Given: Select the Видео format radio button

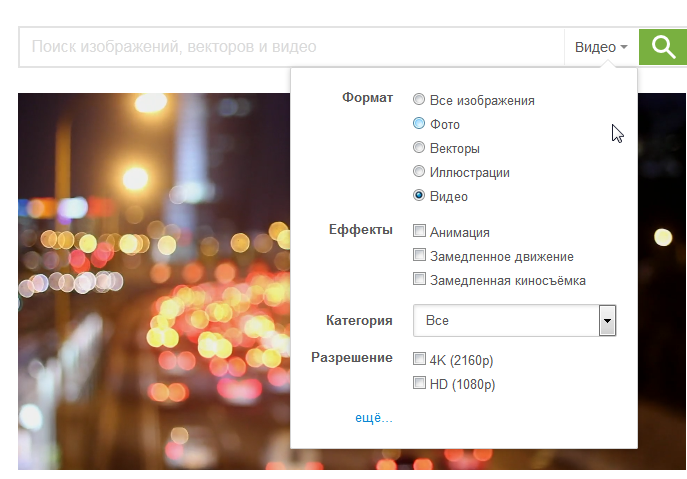Looking at the screenshot, I should 419,196.
